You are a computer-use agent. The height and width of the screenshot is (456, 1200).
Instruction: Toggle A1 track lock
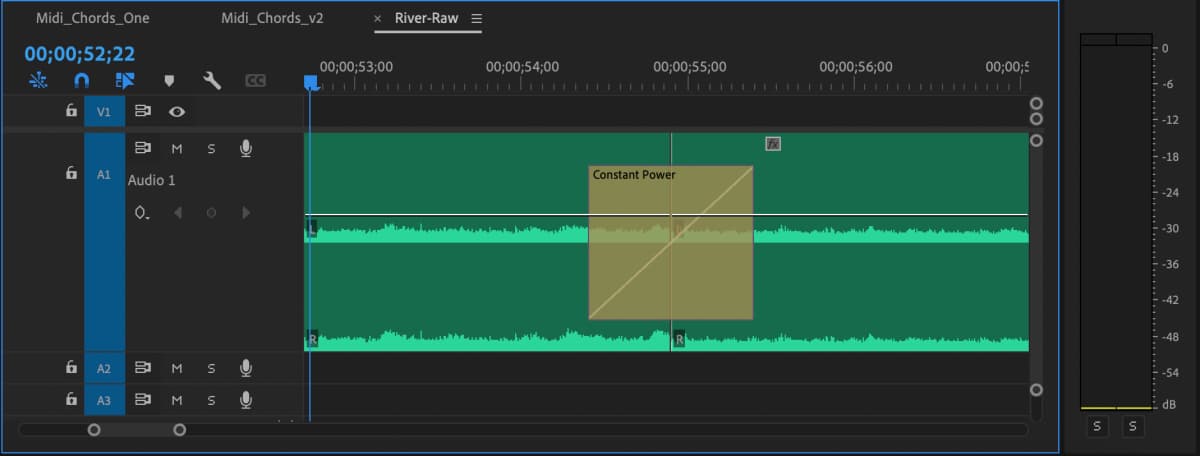coord(71,173)
